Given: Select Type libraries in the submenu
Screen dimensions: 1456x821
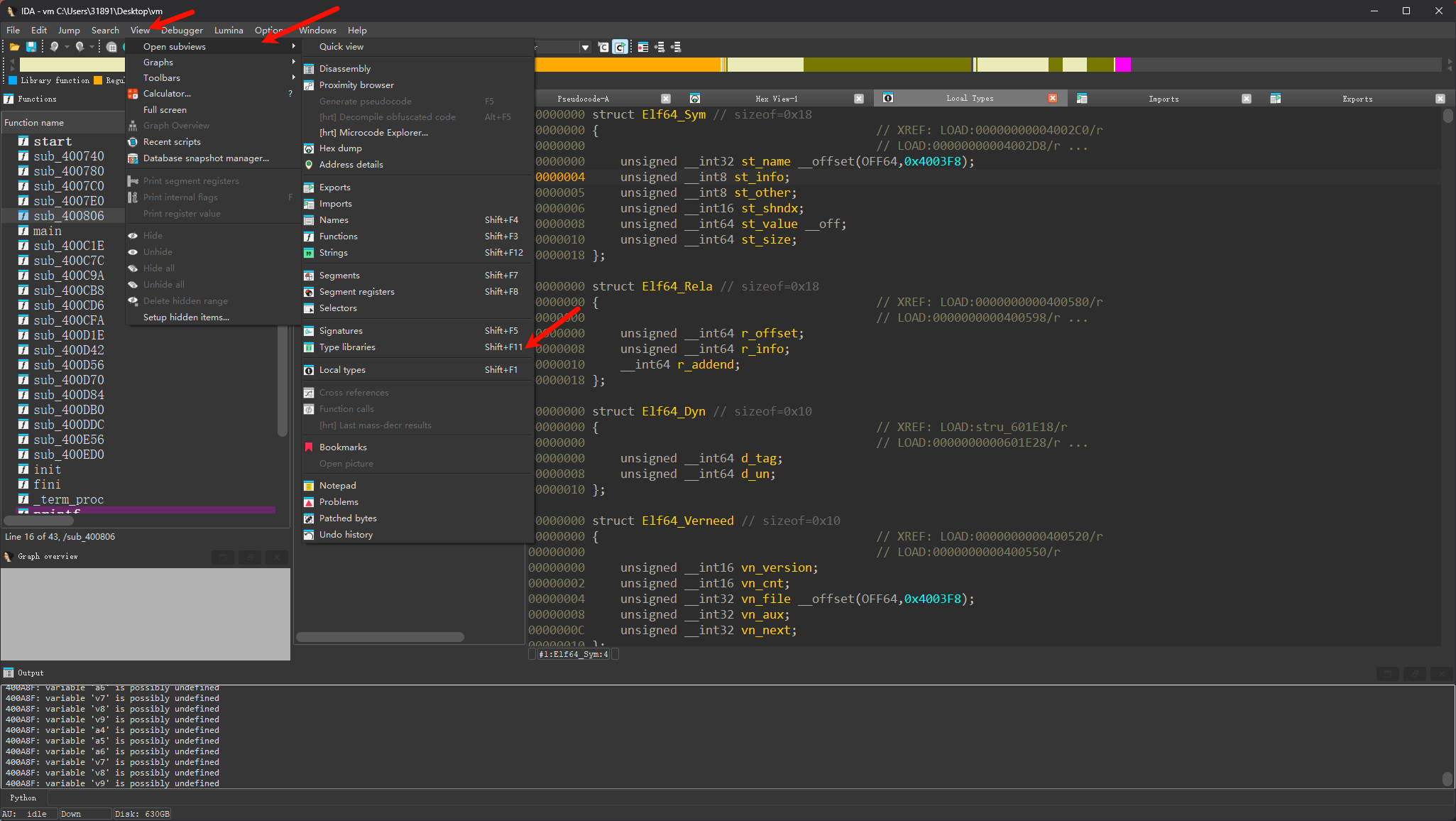Looking at the screenshot, I should point(347,347).
